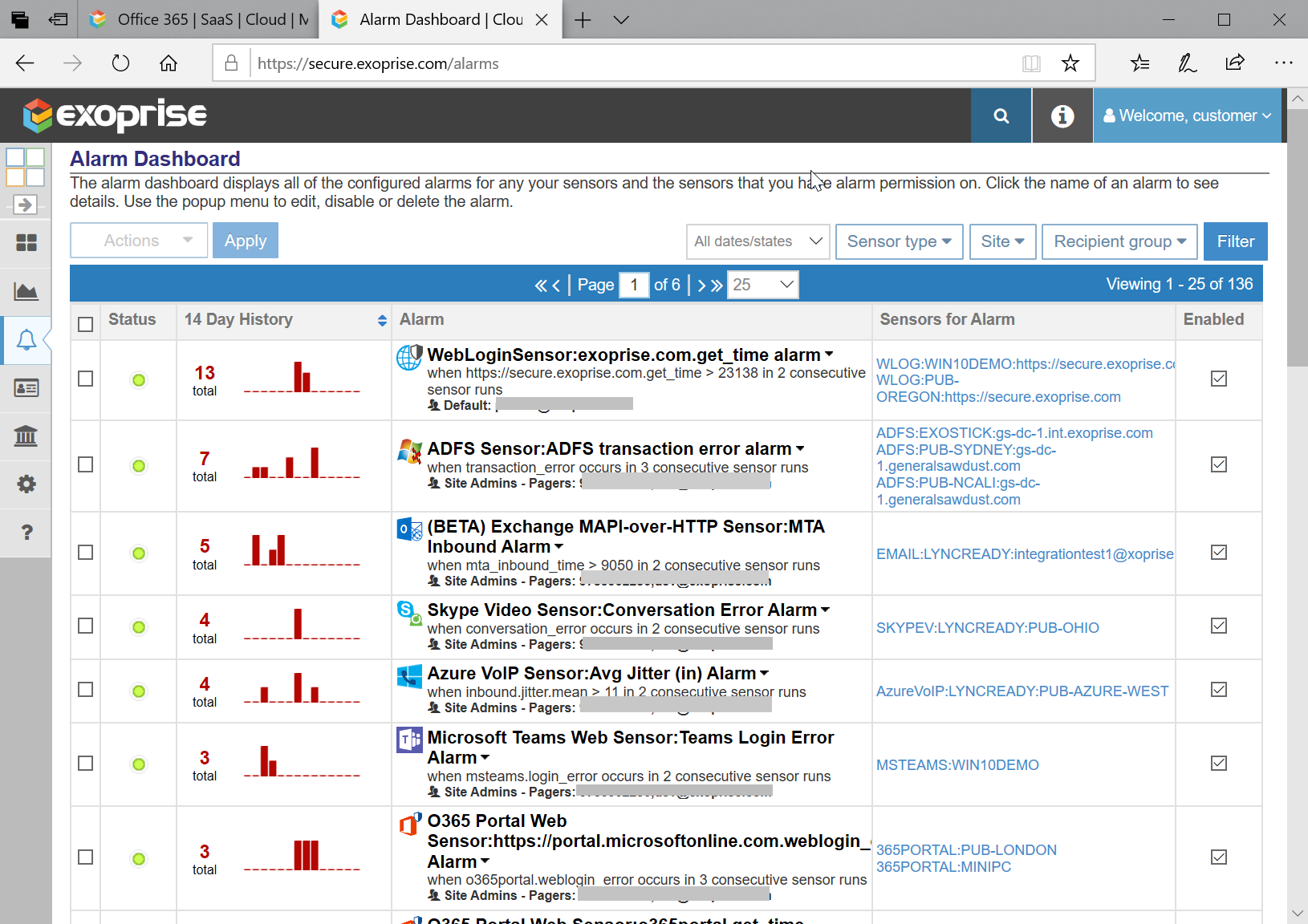The image size is (1308, 924).
Task: Expand the WebLoginSensor alarm popup menu
Action: [x=829, y=355]
